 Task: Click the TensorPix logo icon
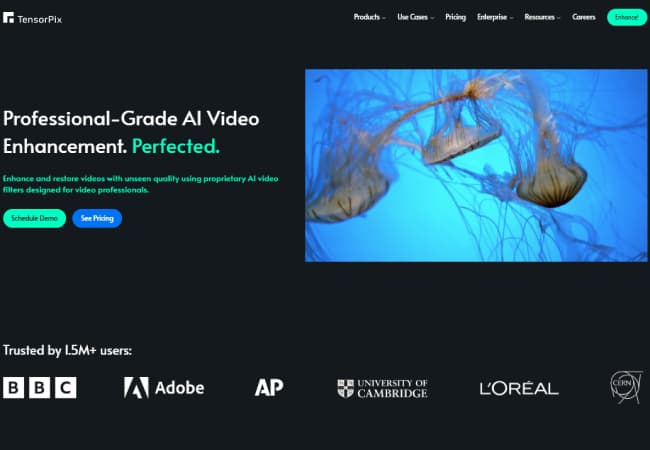[9, 17]
